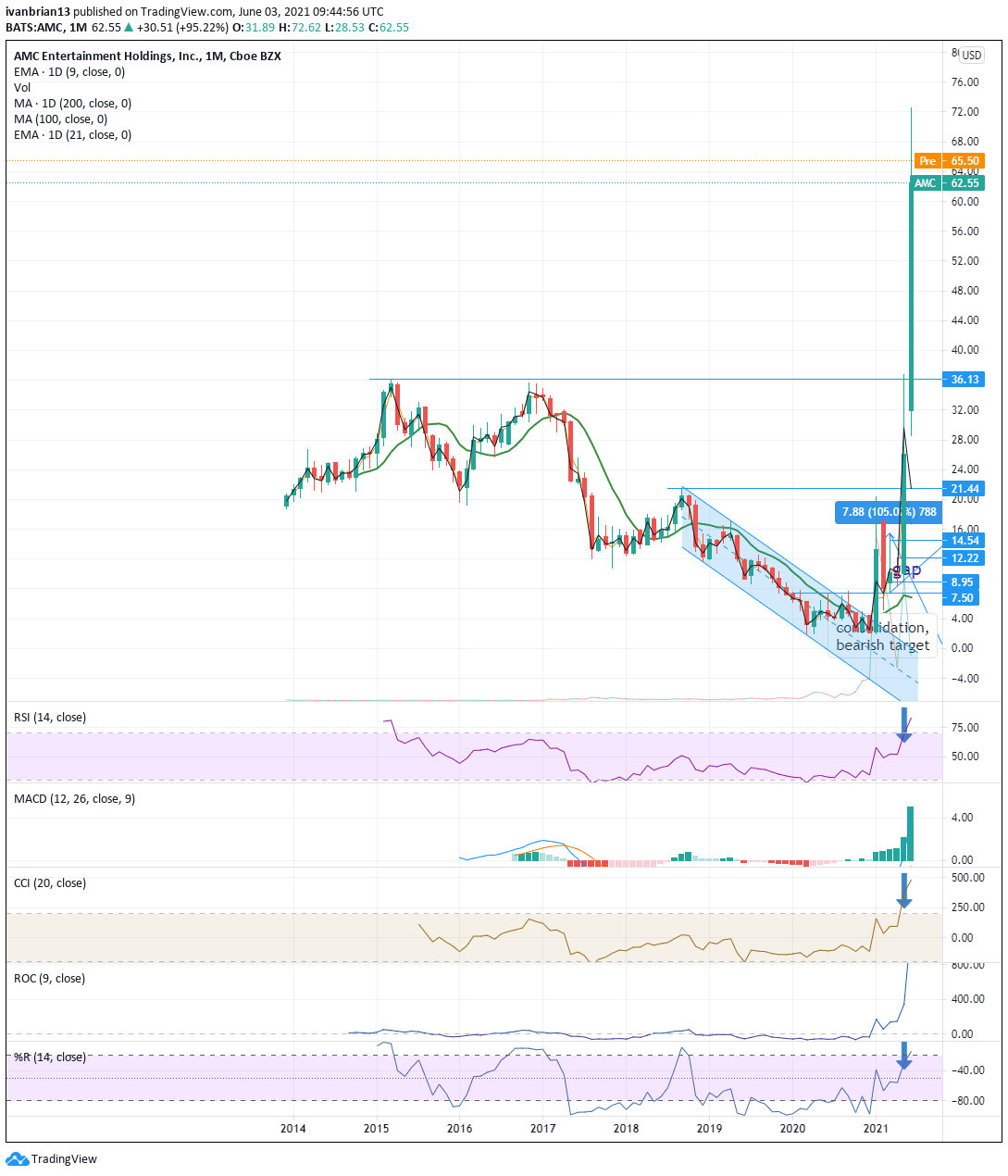Click the CCI (20, close) indicator label

[50, 883]
